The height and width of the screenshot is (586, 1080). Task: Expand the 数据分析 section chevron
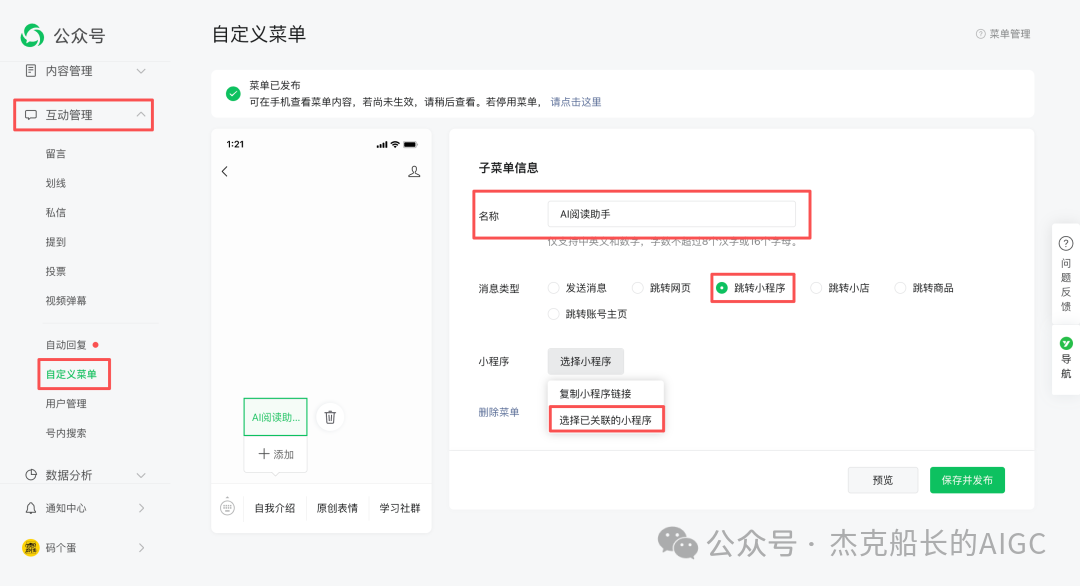(x=141, y=475)
